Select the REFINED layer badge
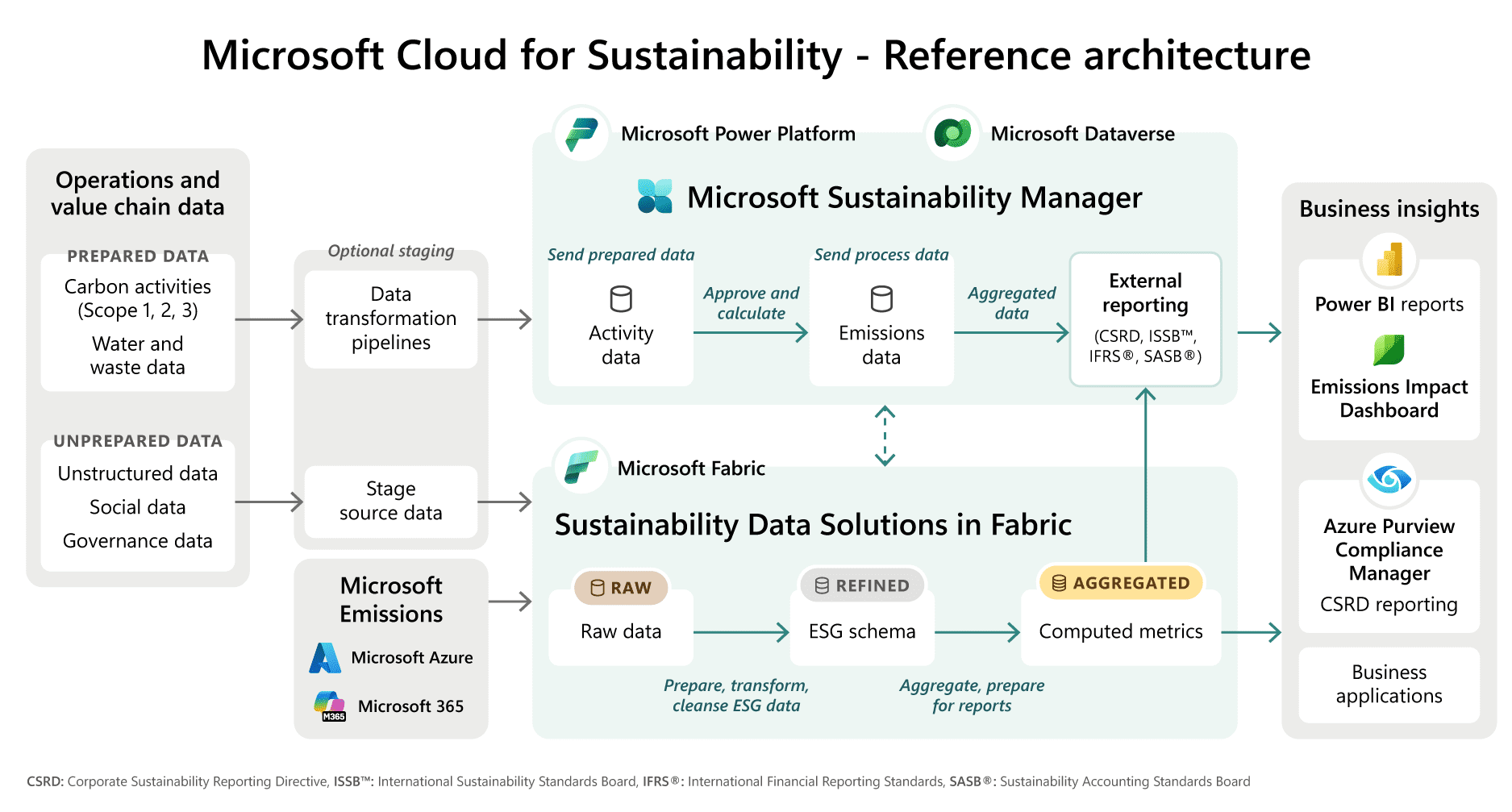 862,585
